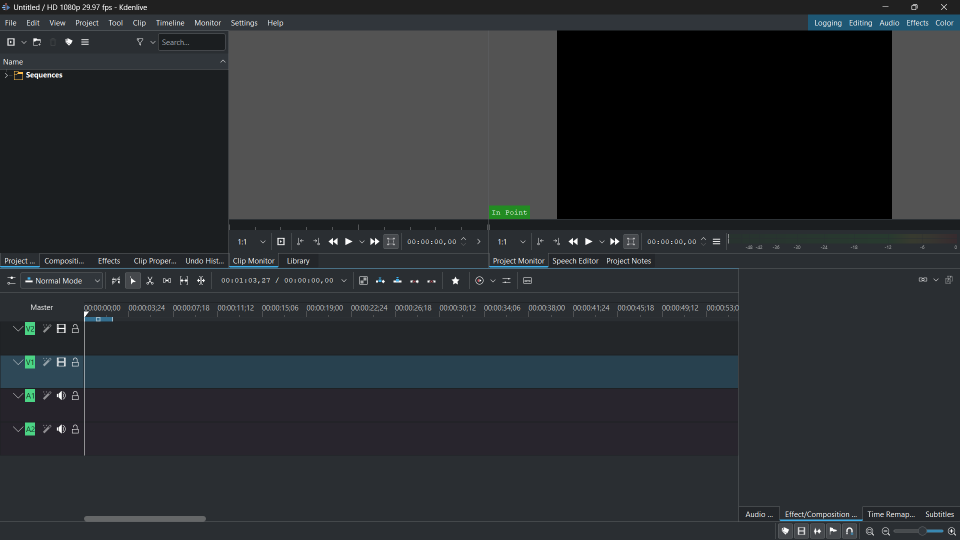This screenshot has height=540, width=960.
Task: Select the Razor (scissors) tool
Action: tap(150, 280)
